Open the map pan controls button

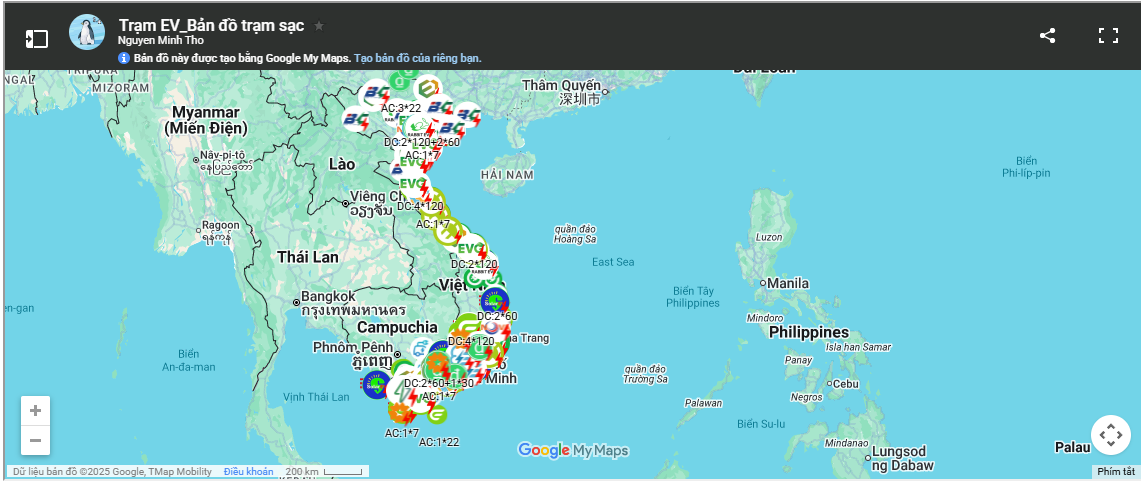tap(1110, 435)
